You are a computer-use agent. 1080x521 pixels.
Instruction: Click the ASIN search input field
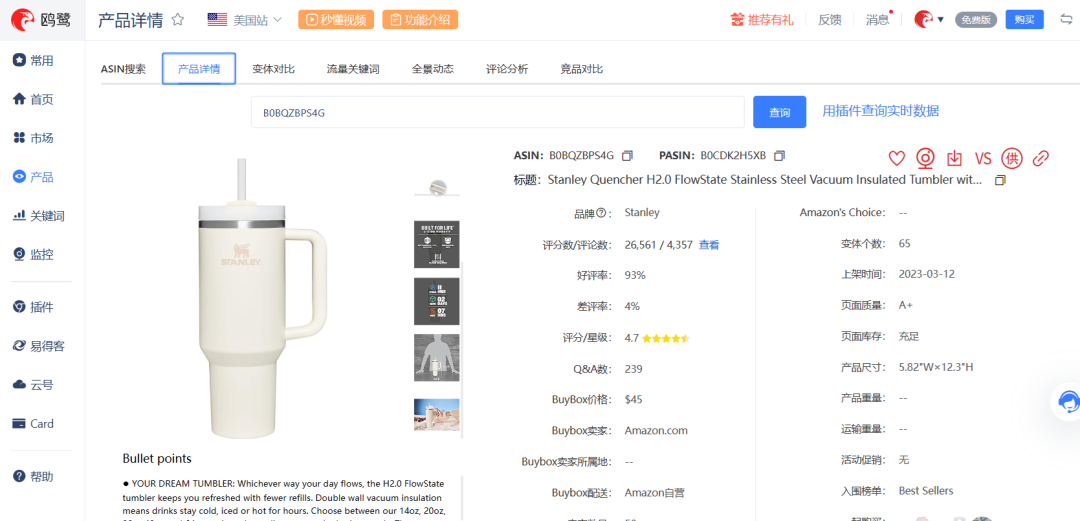(497, 112)
